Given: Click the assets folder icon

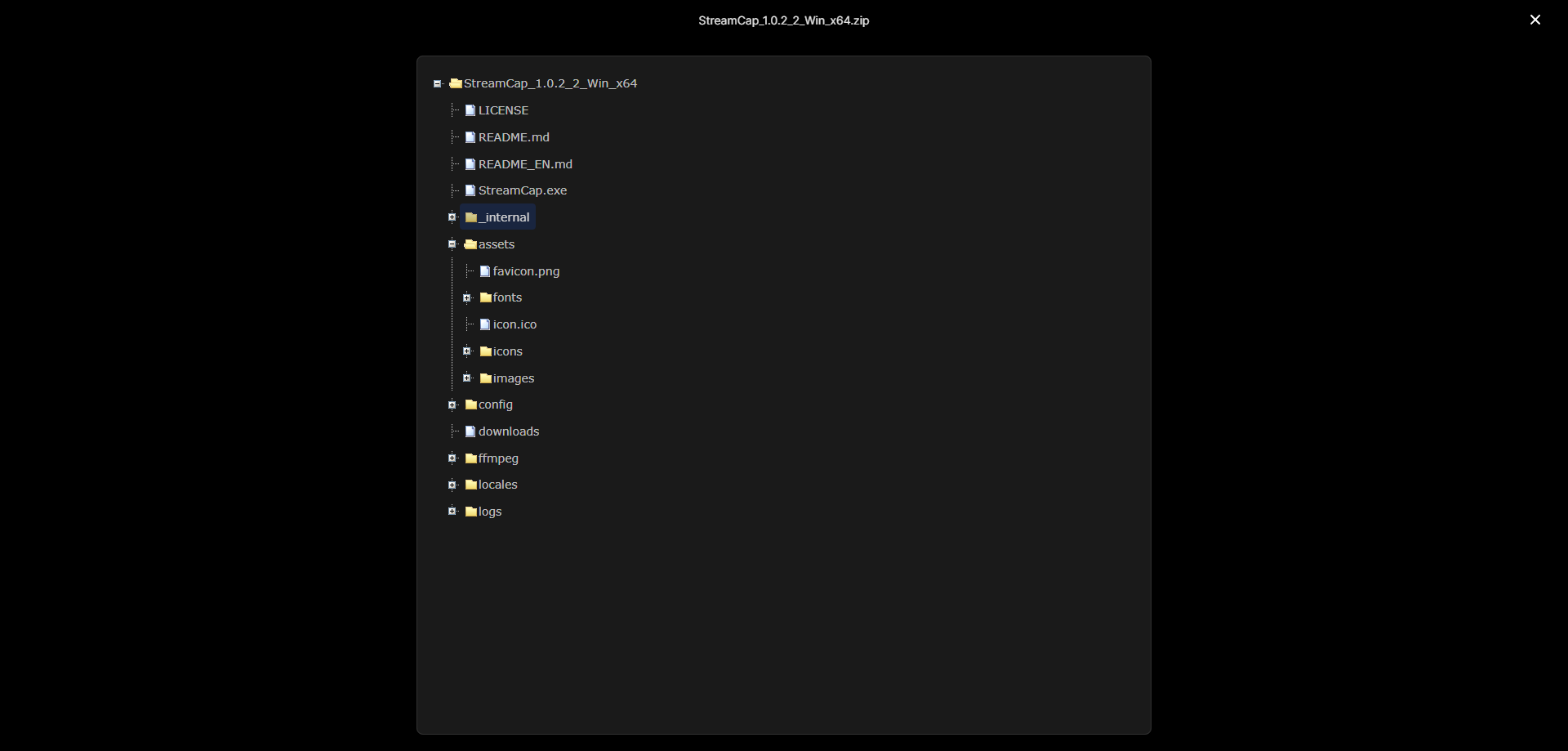Looking at the screenshot, I should [x=471, y=244].
